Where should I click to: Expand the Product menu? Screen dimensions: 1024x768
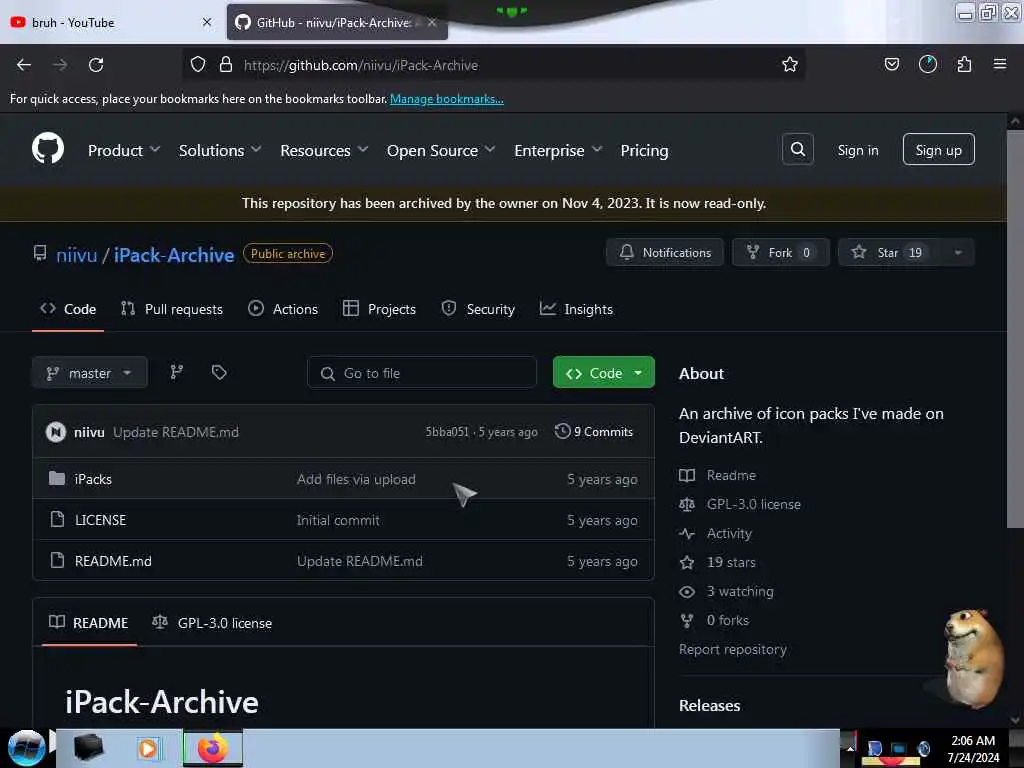click(123, 151)
